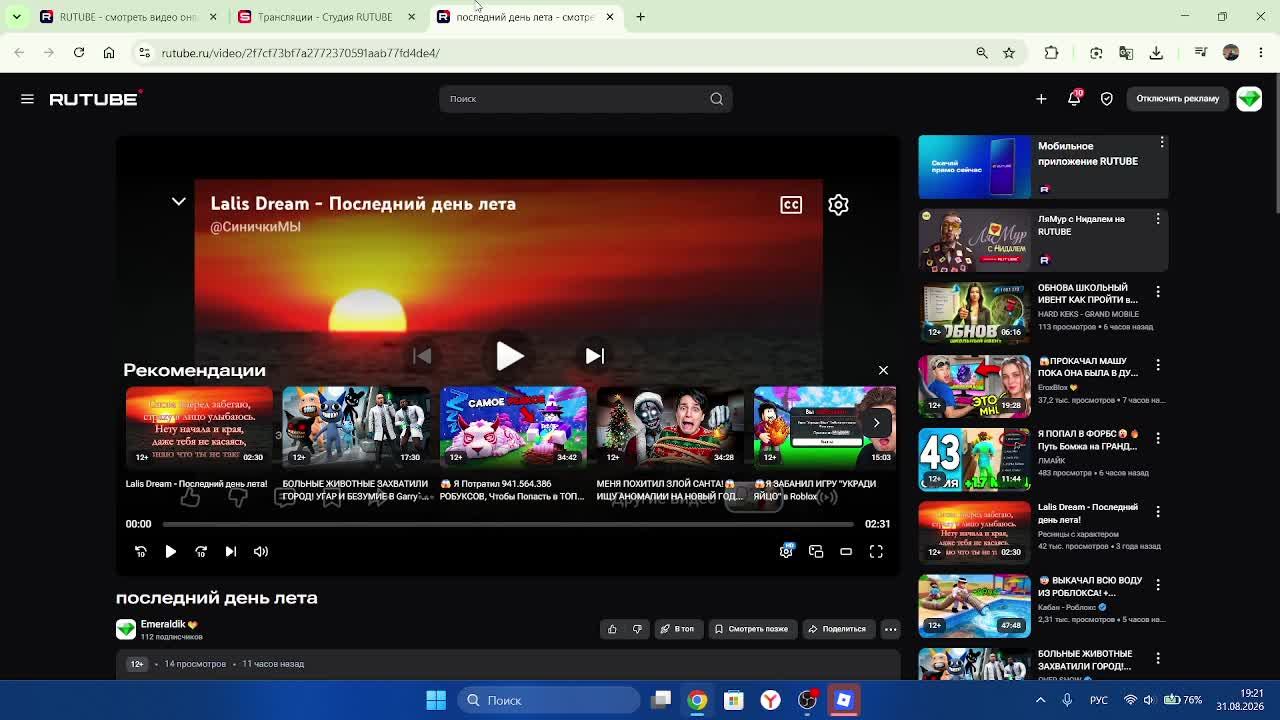Viewport: 1280px width, 720px height.
Task: Open the Emeraldik channel name link
Action: 163,624
